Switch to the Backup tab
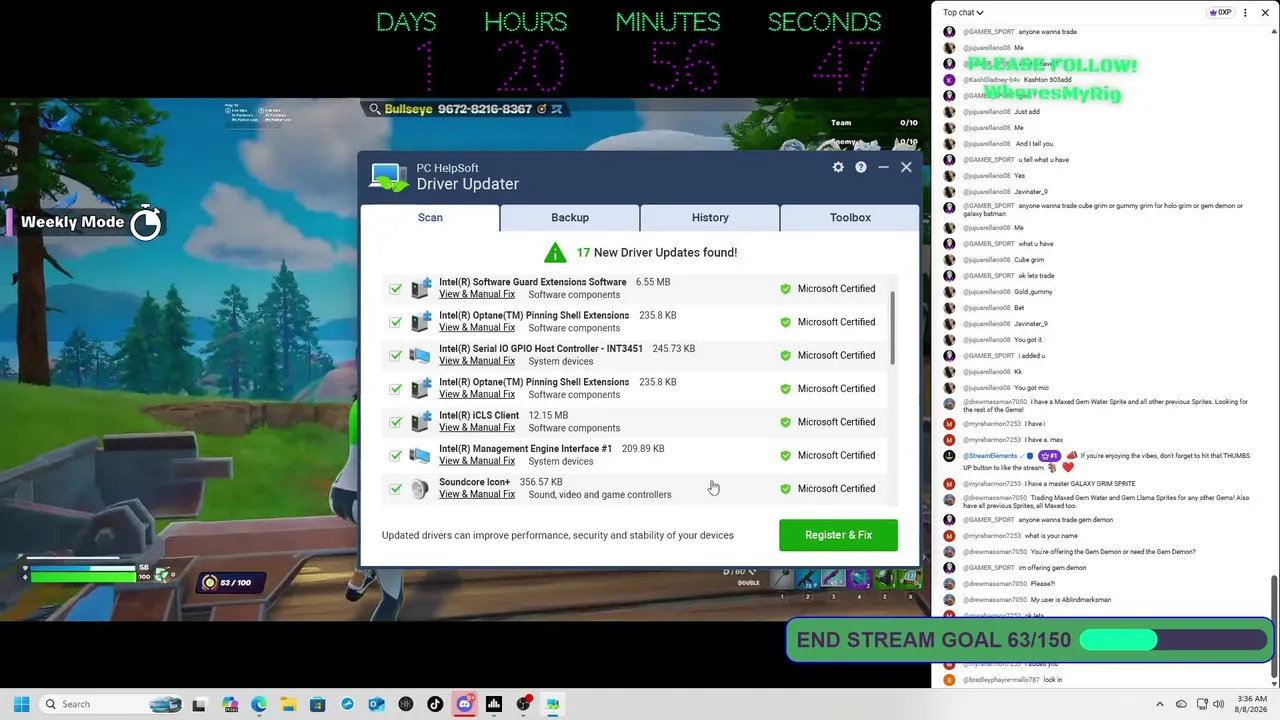Viewport: 1280px width, 720px height. pyautogui.click(x=570, y=217)
